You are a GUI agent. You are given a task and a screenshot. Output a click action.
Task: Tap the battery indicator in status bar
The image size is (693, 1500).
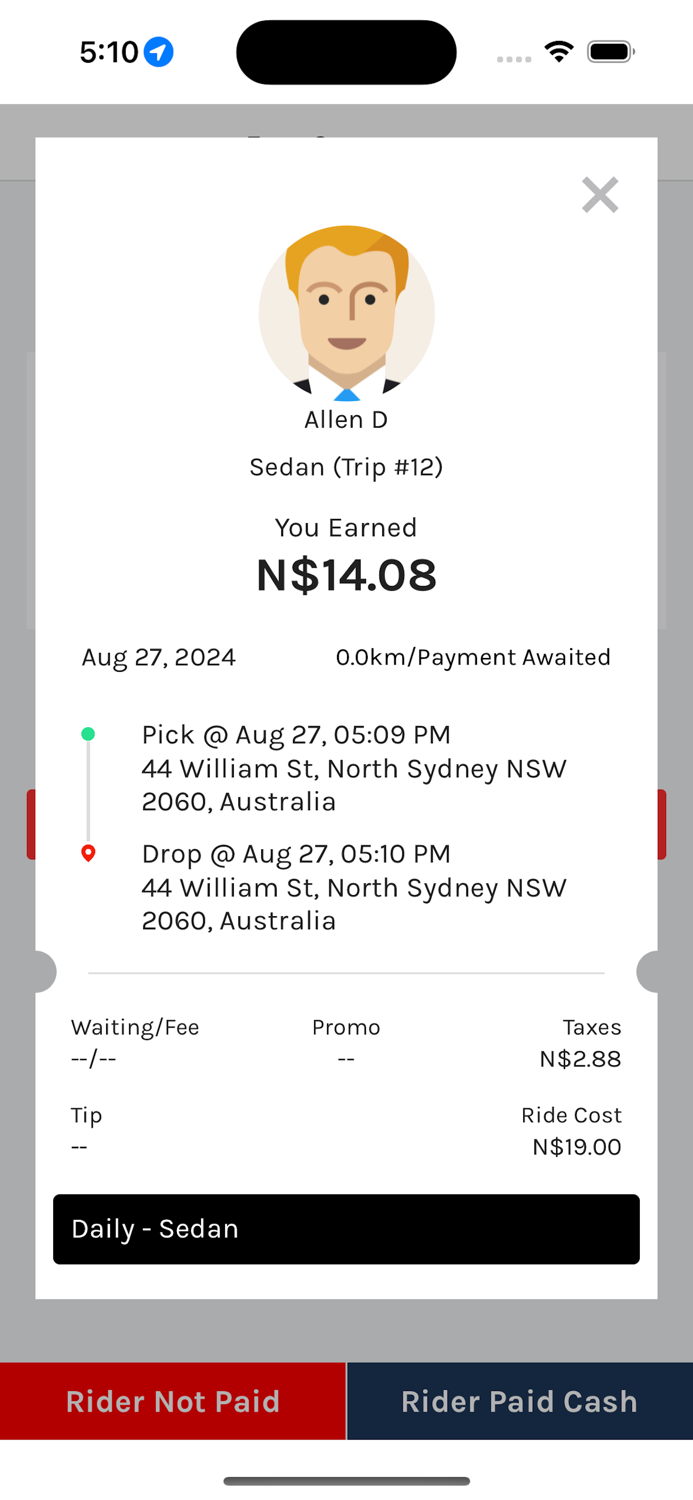610,51
